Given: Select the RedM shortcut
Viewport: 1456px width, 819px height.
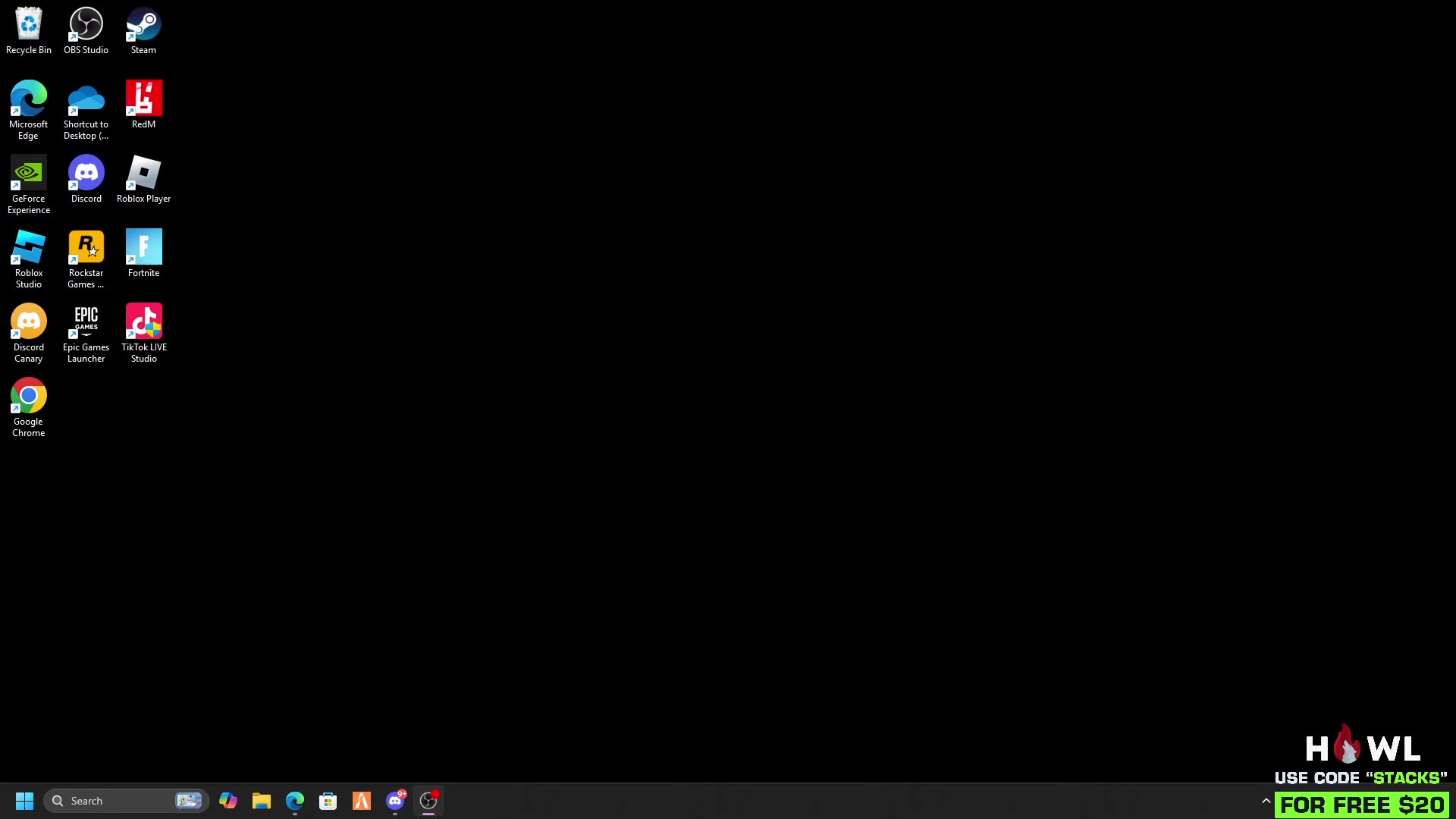Looking at the screenshot, I should coord(143,99).
